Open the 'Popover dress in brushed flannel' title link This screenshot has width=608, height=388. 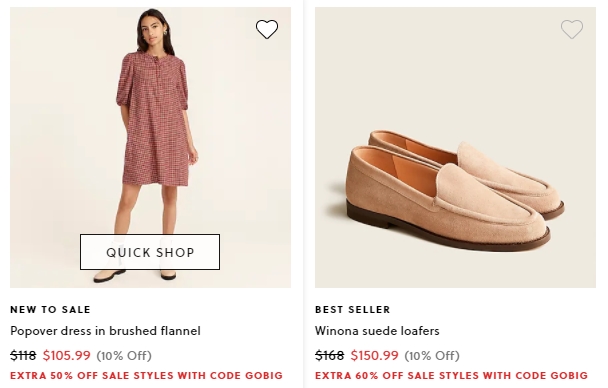click(x=105, y=331)
